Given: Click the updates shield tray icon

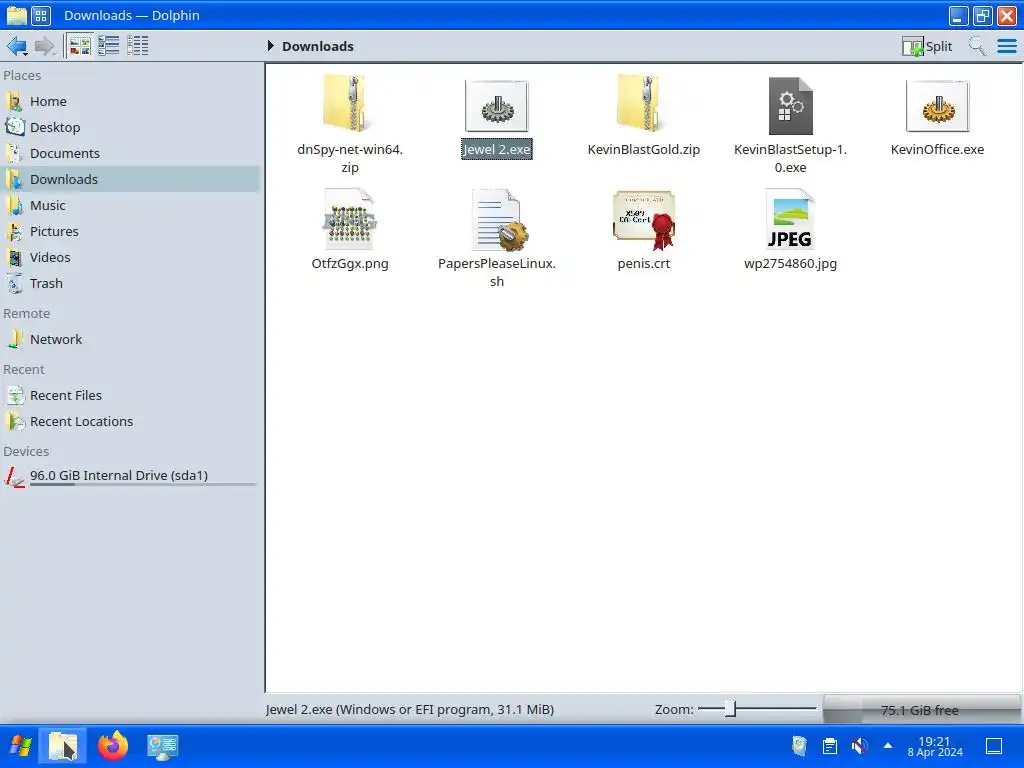Looking at the screenshot, I should pyautogui.click(x=799, y=746).
